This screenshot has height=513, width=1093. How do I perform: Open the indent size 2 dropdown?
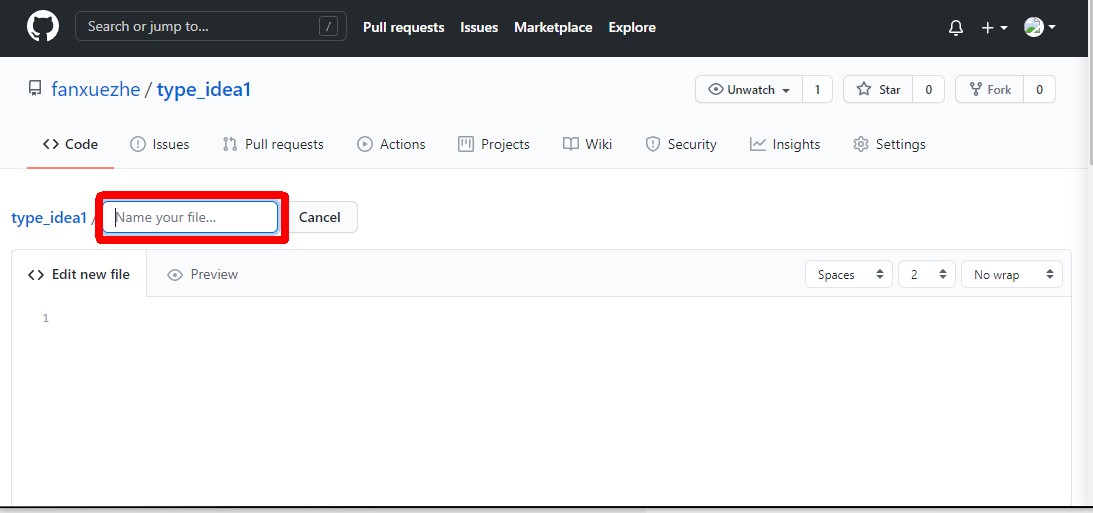(x=927, y=275)
